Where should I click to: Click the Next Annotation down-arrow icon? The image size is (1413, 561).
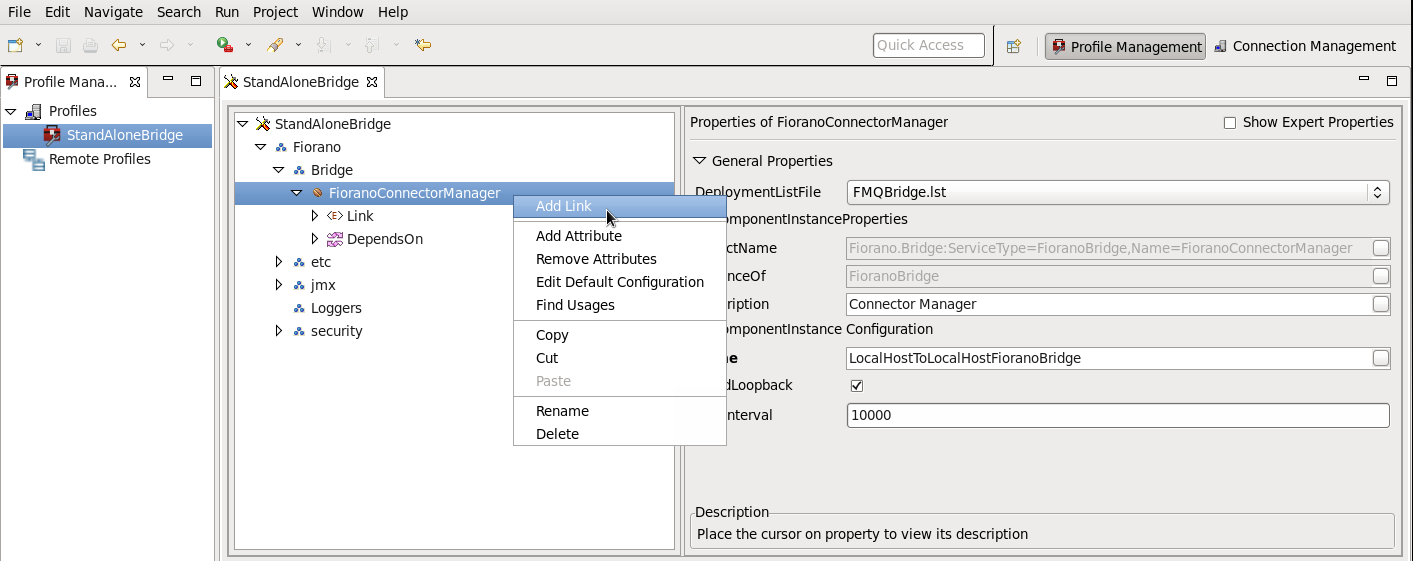[323, 45]
